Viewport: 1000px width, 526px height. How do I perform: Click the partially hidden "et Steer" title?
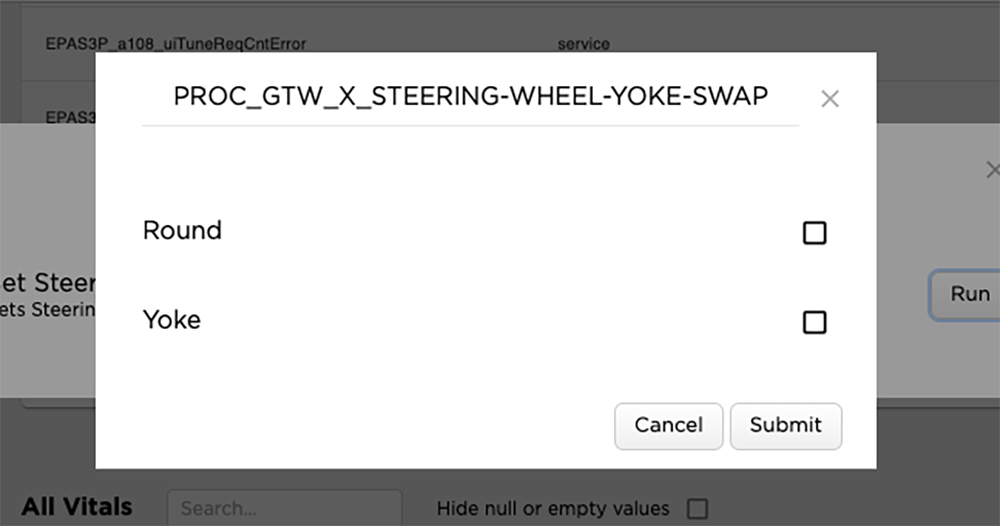48,283
